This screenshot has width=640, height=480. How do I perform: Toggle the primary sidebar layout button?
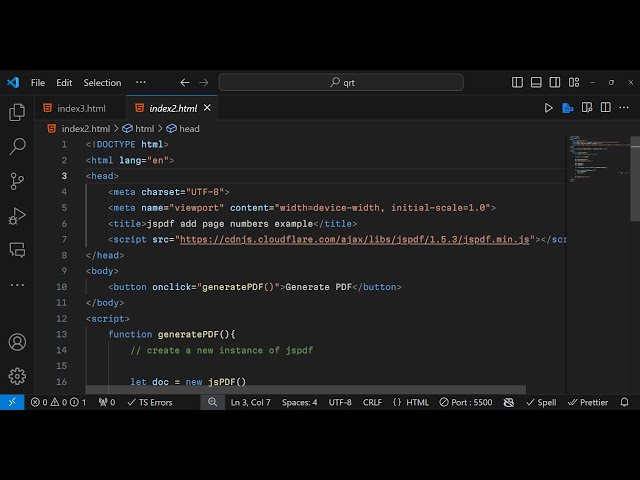pyautogui.click(x=517, y=83)
